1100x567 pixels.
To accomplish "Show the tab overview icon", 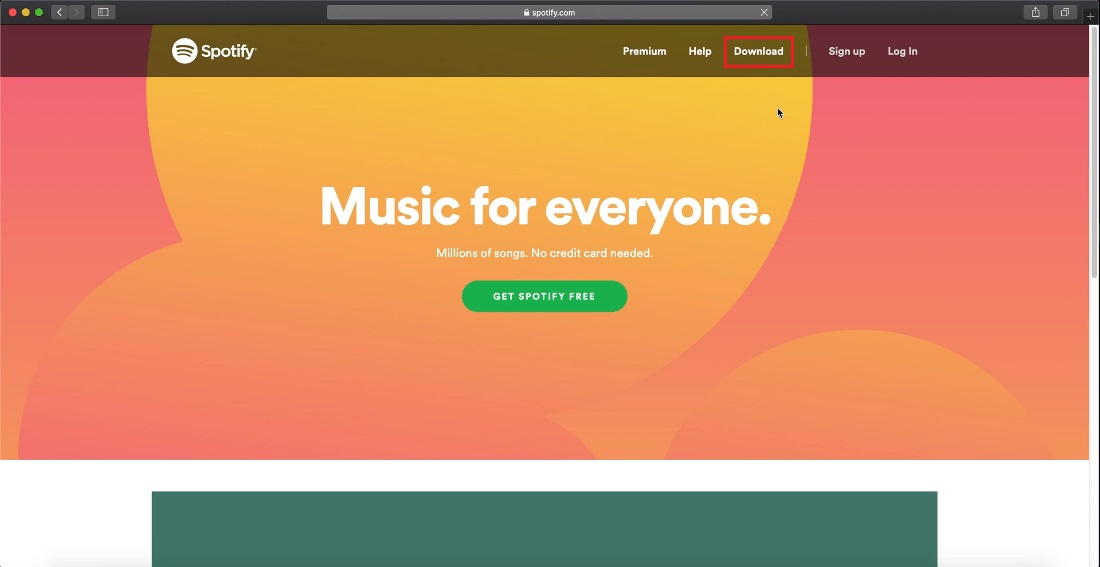I will pos(1065,12).
